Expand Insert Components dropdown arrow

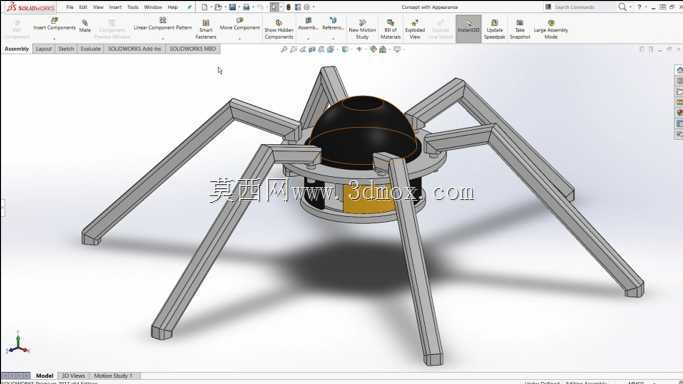pyautogui.click(x=54, y=38)
